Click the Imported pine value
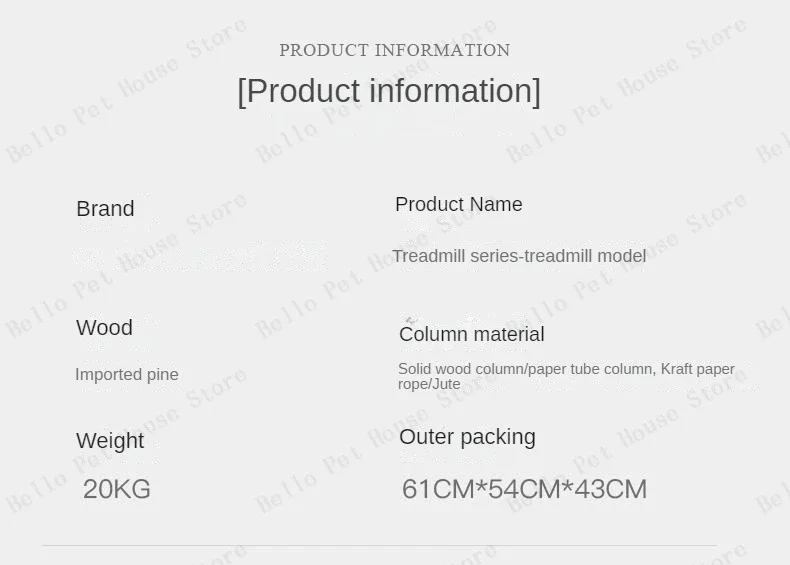This screenshot has width=790, height=565. [x=126, y=374]
